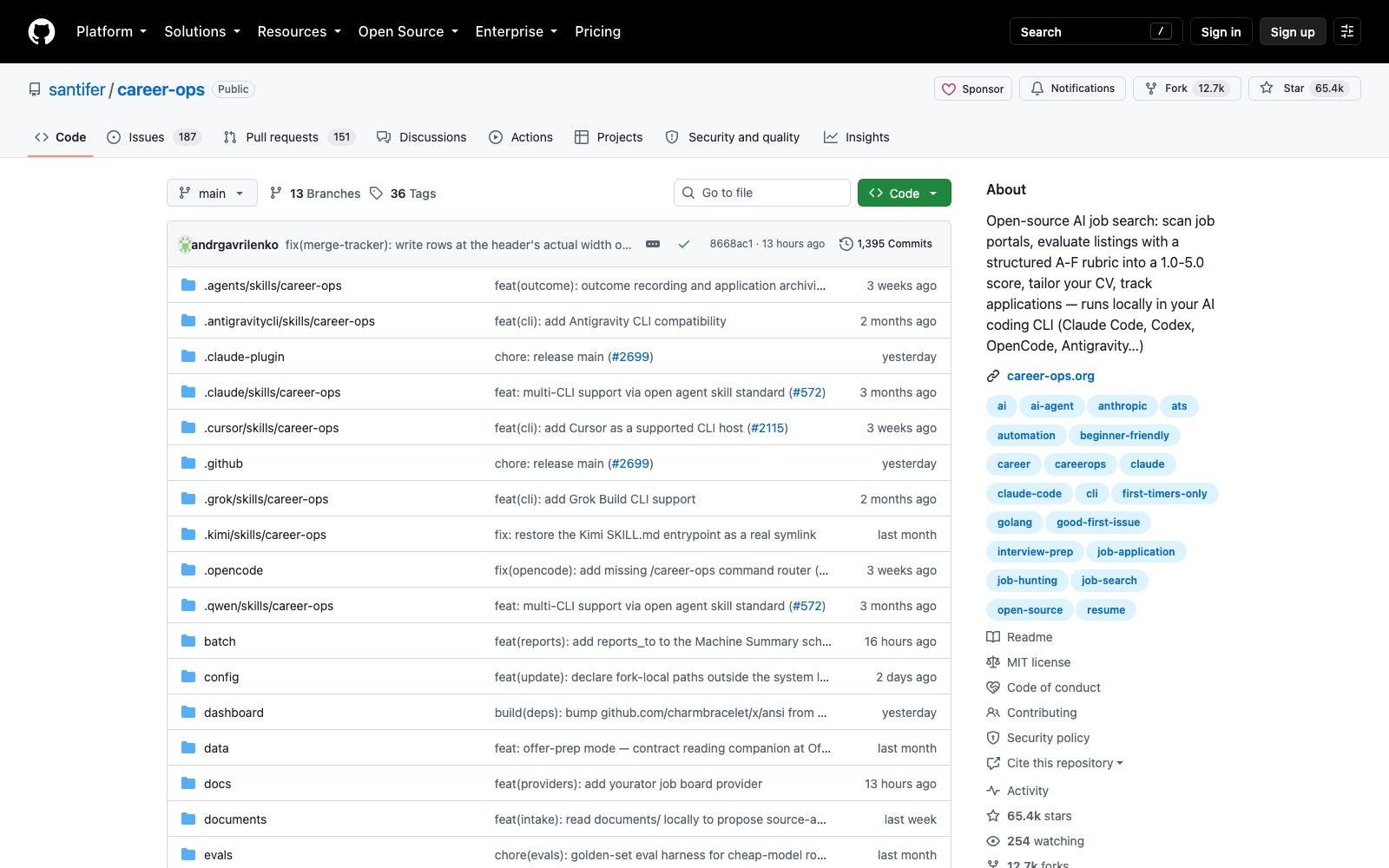1389x868 pixels.
Task: Select the resume topic tag
Action: [x=1105, y=609]
